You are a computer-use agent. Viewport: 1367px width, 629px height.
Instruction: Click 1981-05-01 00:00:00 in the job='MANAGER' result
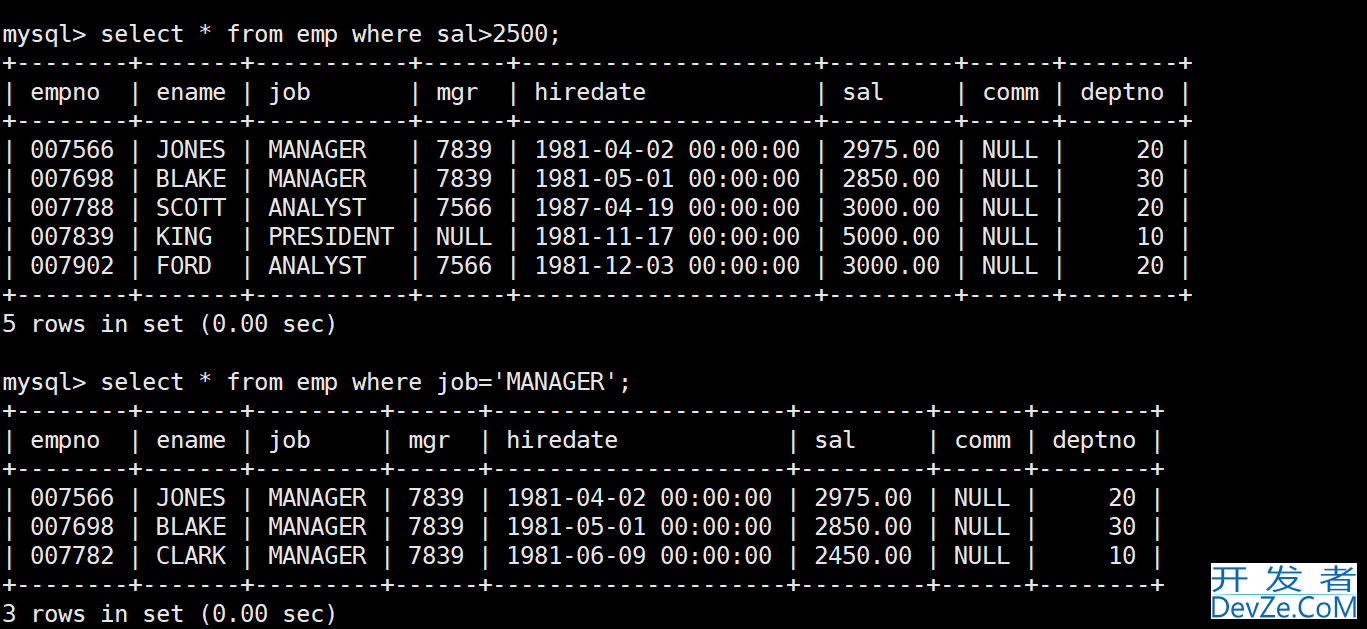point(639,527)
